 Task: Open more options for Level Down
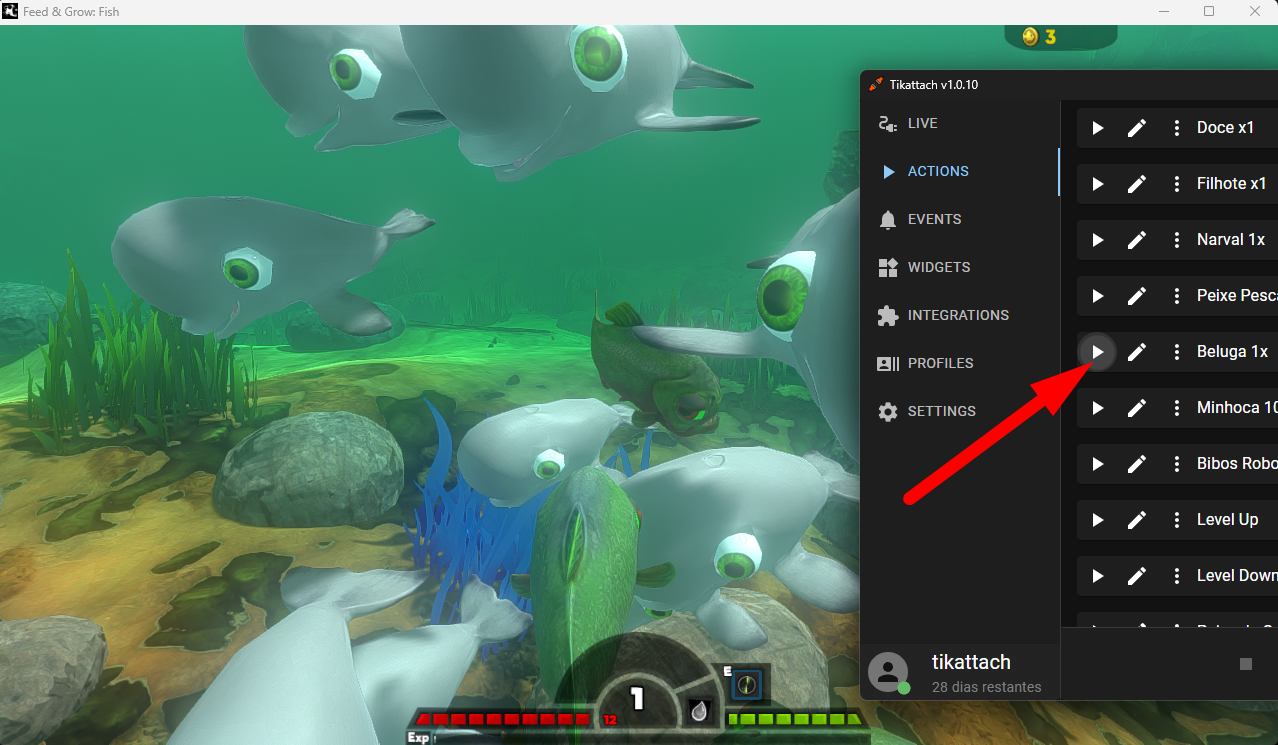[x=1177, y=576]
